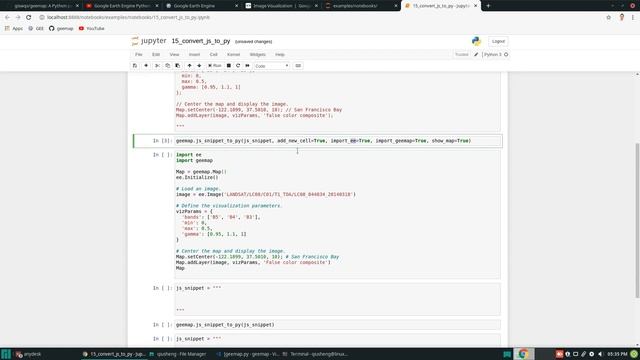
Task: Restart and run all with fast-forward icon
Action: click(x=247, y=66)
